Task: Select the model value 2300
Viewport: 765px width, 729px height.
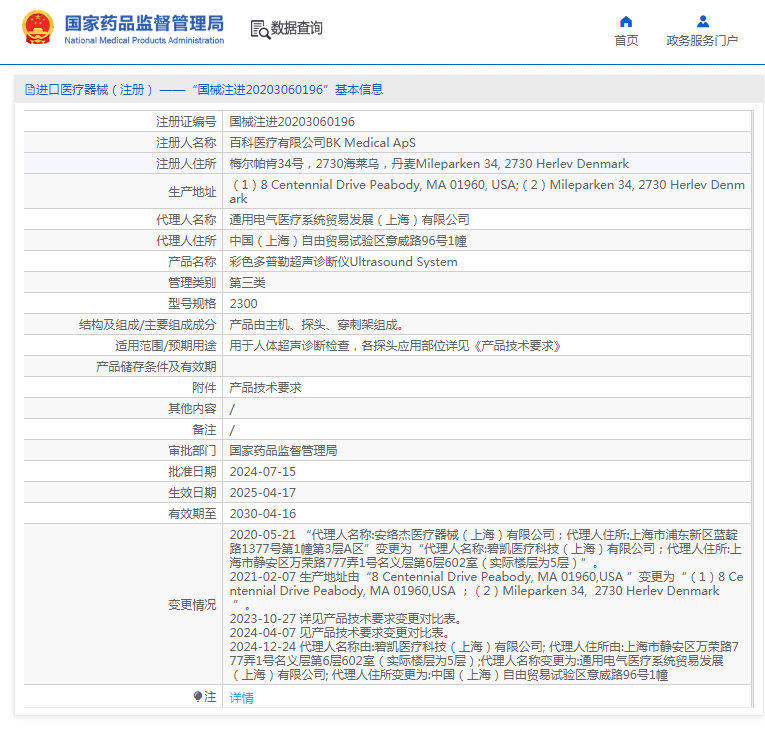Action: 243,303
